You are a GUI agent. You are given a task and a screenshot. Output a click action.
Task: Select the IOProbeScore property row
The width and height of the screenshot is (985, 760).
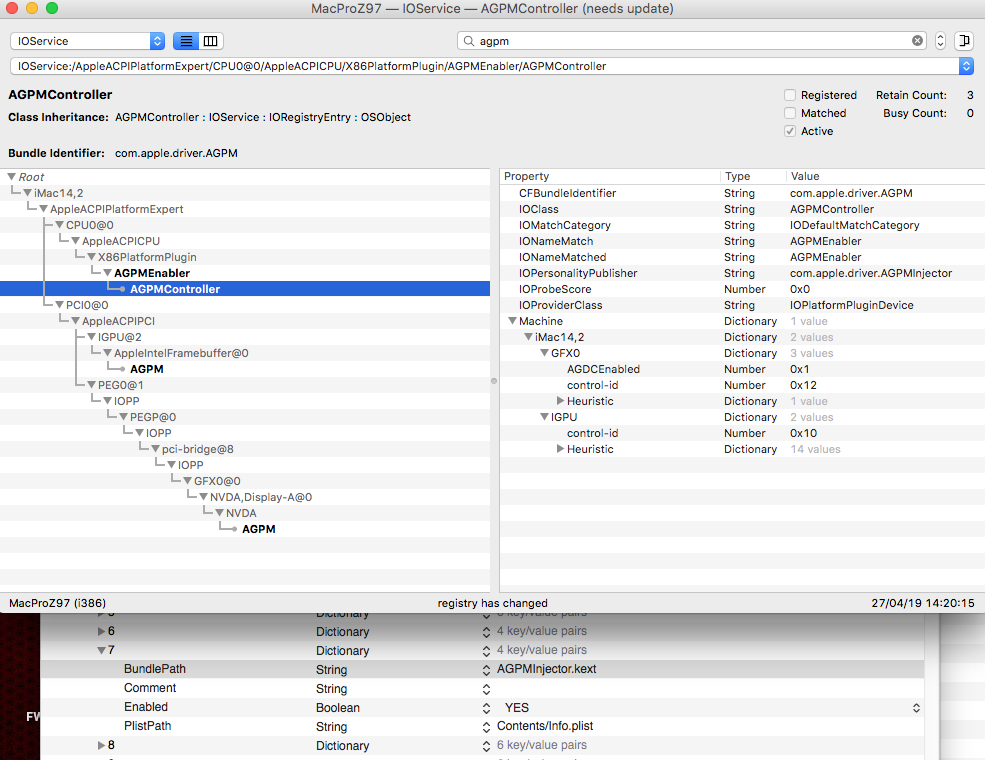tap(743, 290)
